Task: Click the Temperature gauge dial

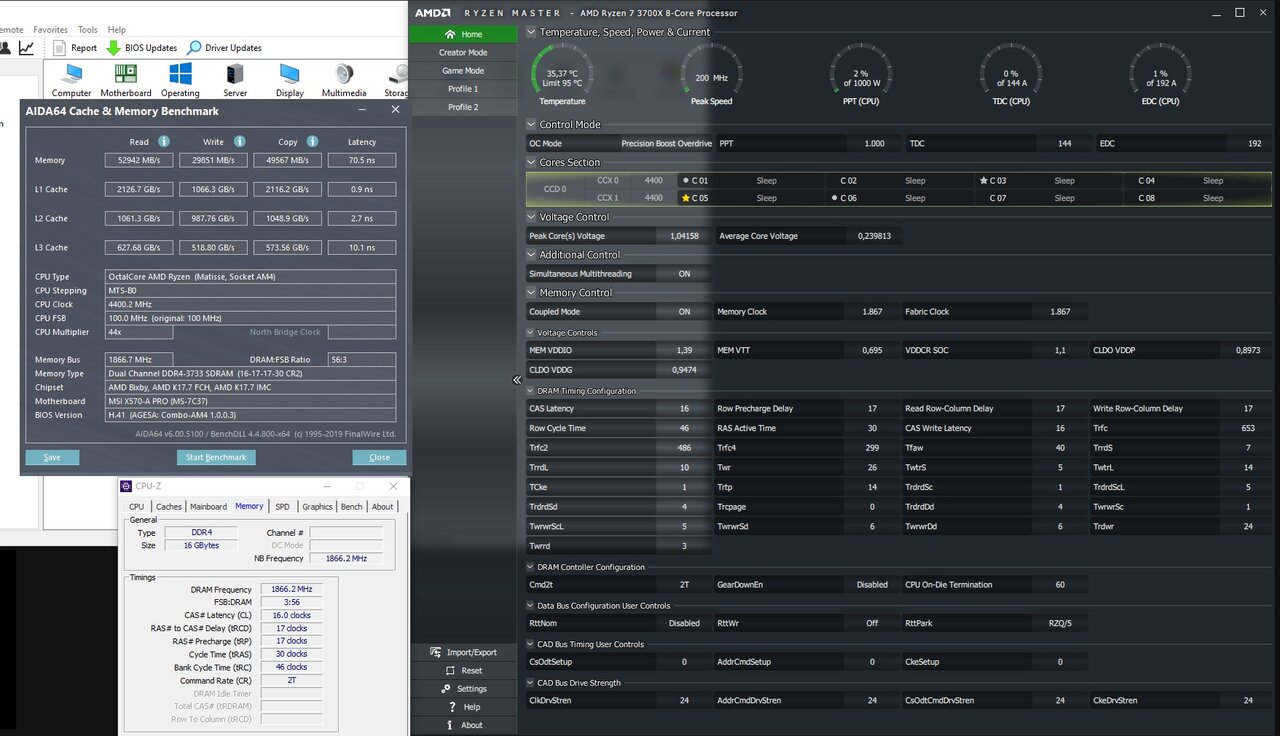Action: (562, 72)
